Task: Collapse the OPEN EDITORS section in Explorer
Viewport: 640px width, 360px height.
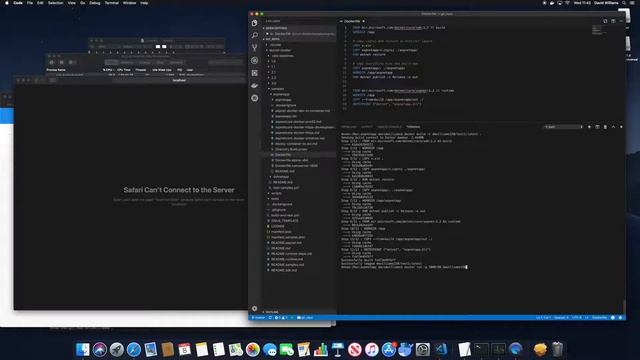Action: pos(299,28)
